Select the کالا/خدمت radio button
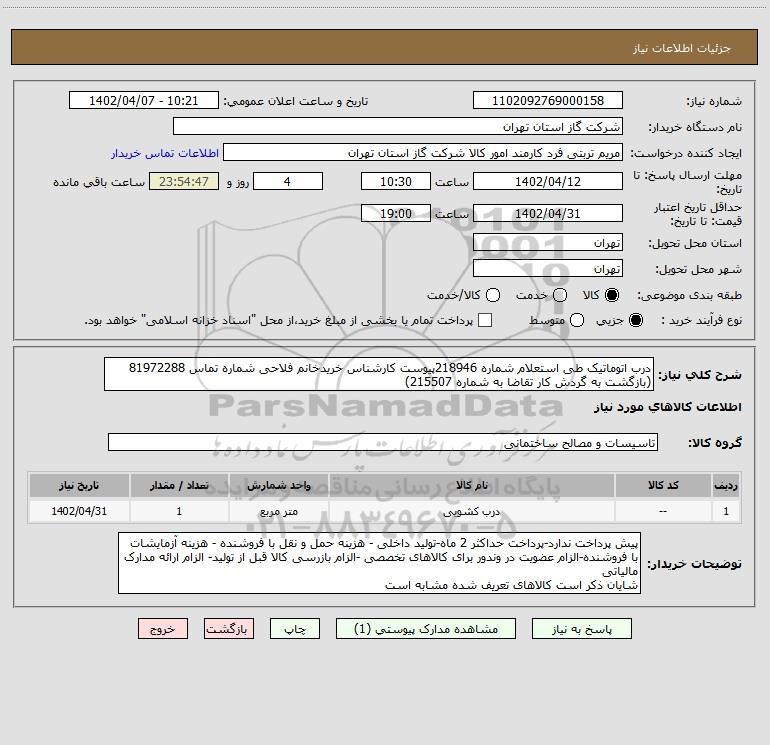This screenshot has height=745, width=770. (x=493, y=295)
